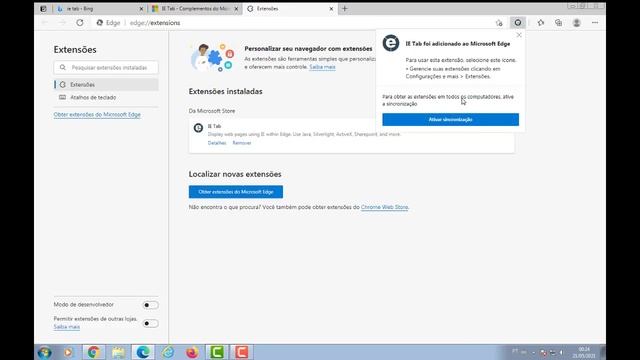Open Windows Start menu
Screen dimensions: 640x360
point(44,352)
